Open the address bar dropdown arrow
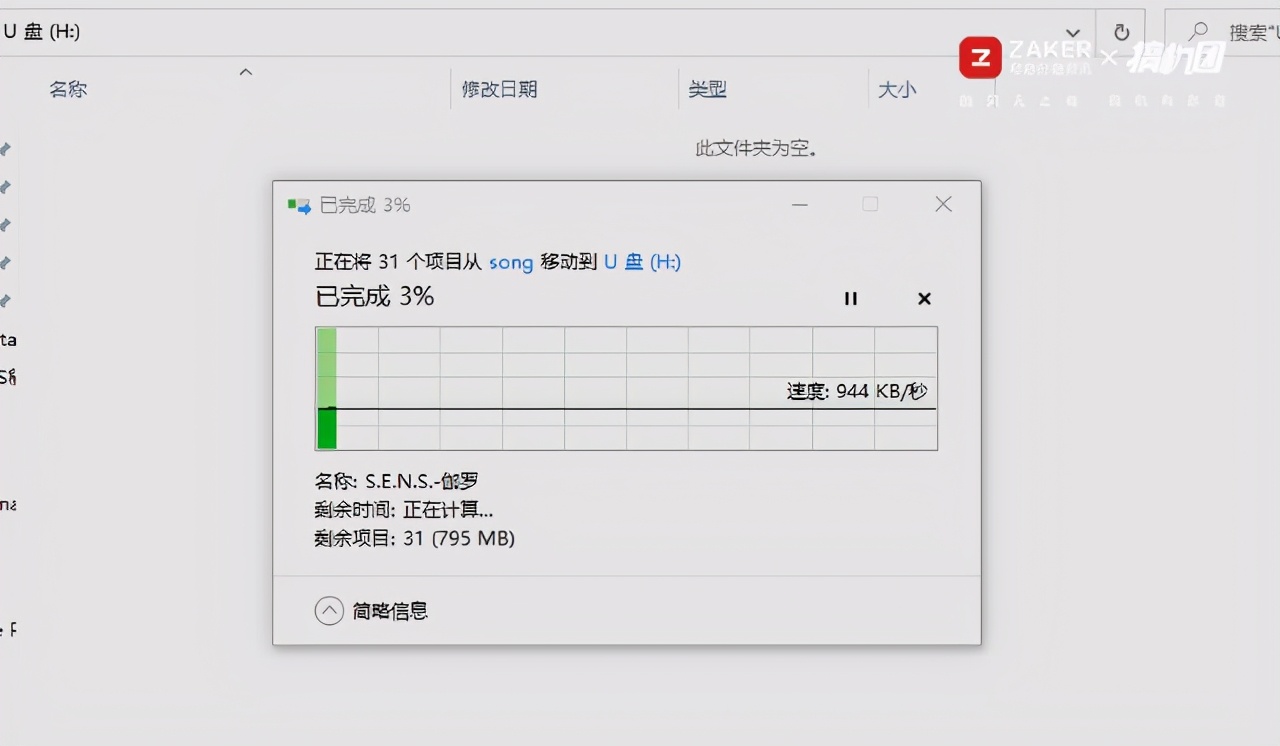This screenshot has width=1280, height=746. pyautogui.click(x=1071, y=30)
